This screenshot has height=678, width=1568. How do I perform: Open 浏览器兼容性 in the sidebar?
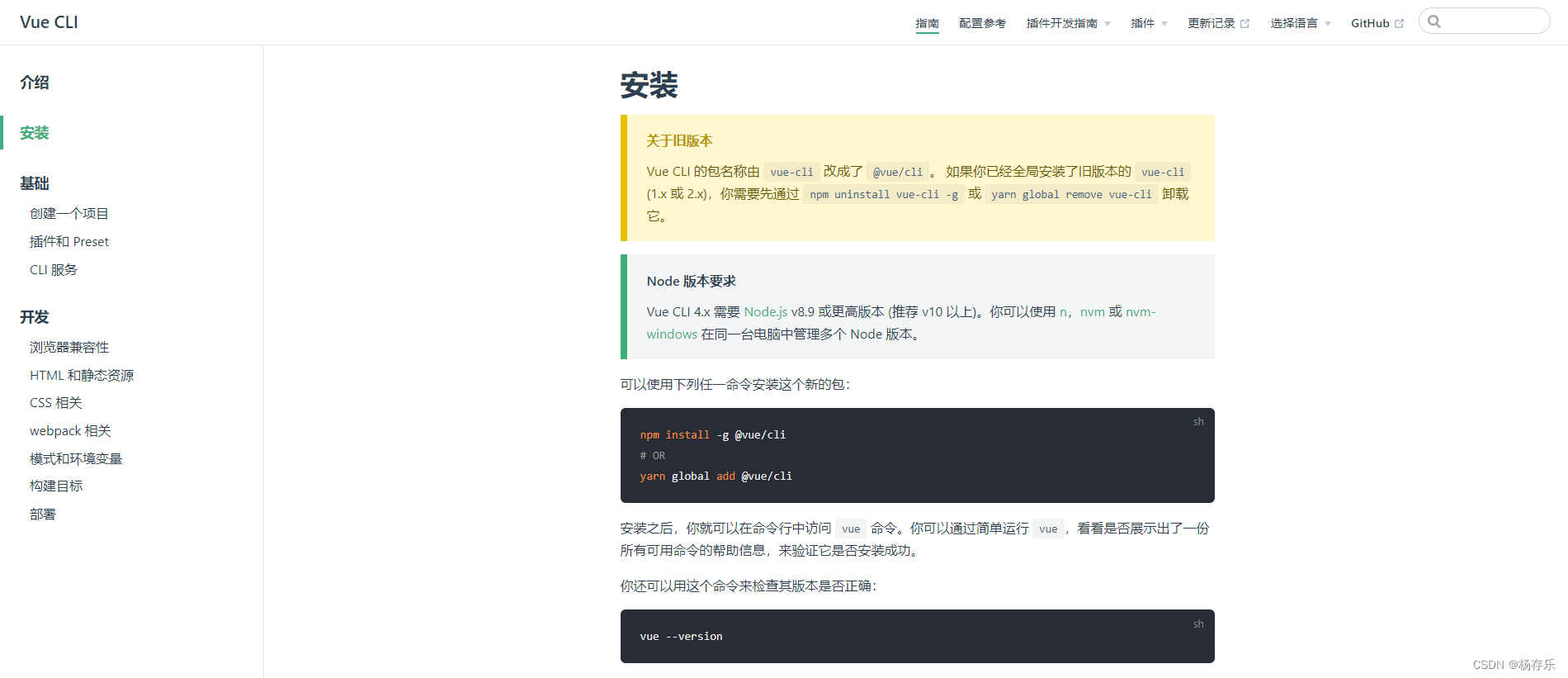coord(69,348)
